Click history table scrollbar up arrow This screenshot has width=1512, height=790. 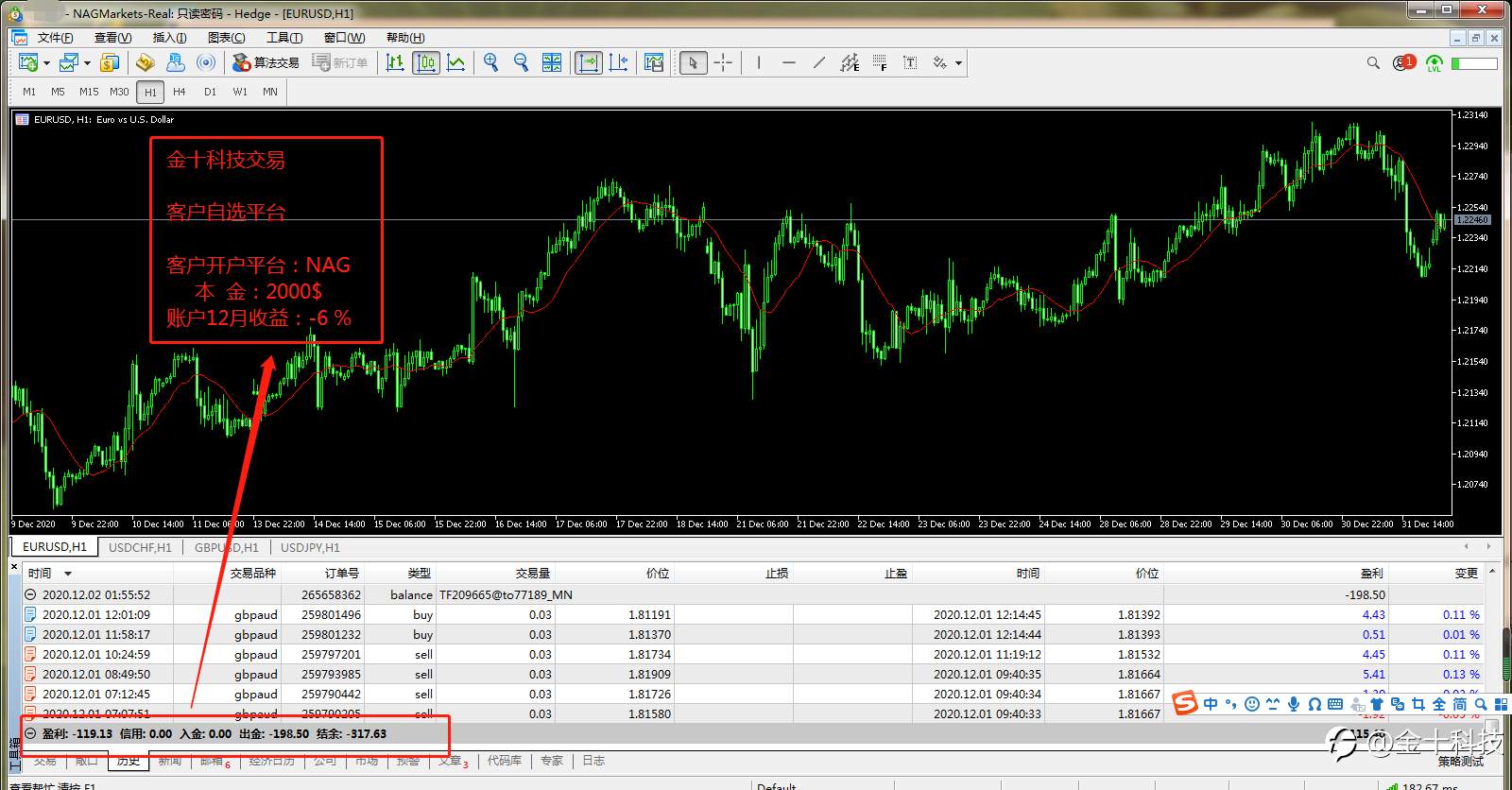click(1492, 572)
